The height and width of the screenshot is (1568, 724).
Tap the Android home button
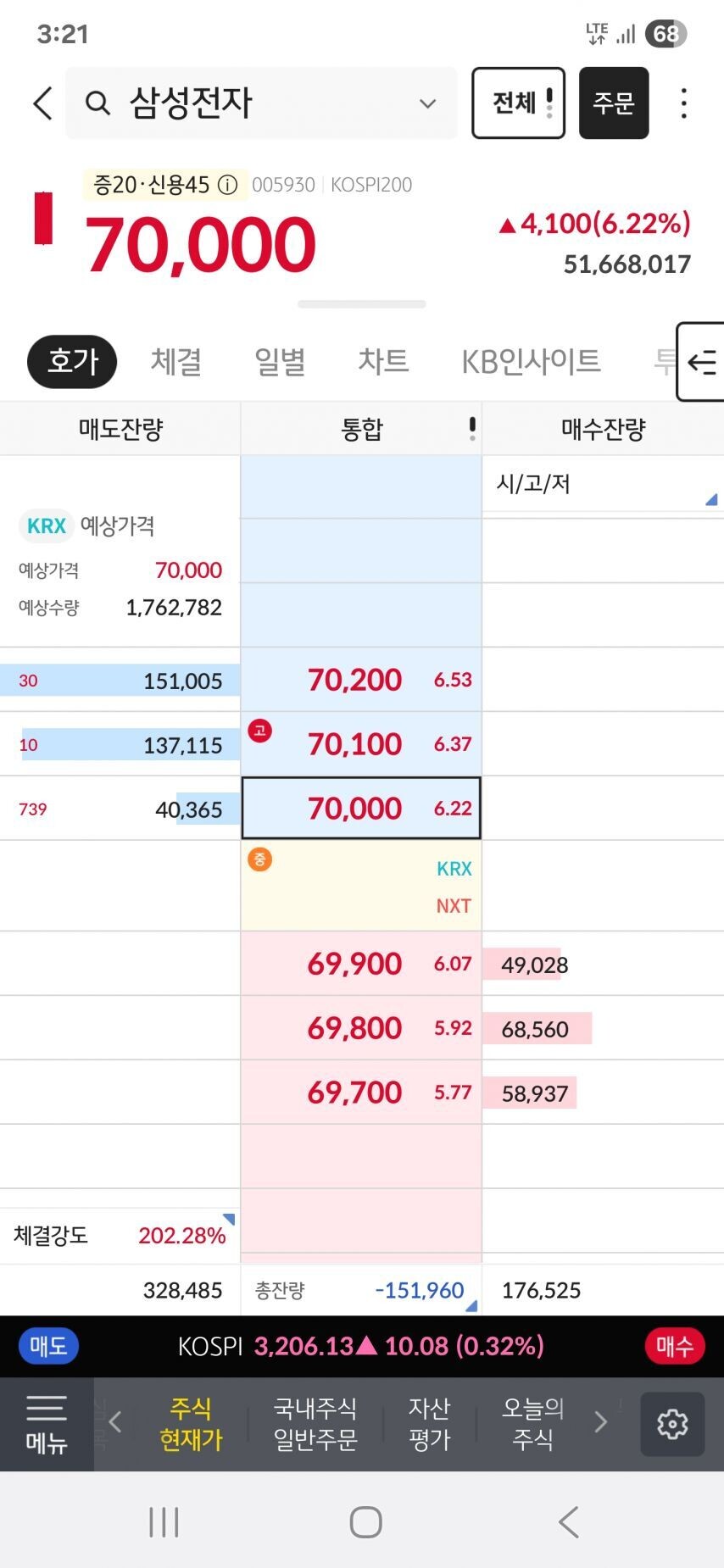tap(365, 1522)
